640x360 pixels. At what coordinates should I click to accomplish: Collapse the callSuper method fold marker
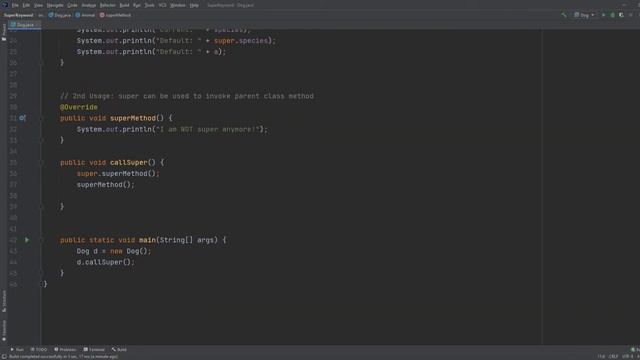[42, 162]
